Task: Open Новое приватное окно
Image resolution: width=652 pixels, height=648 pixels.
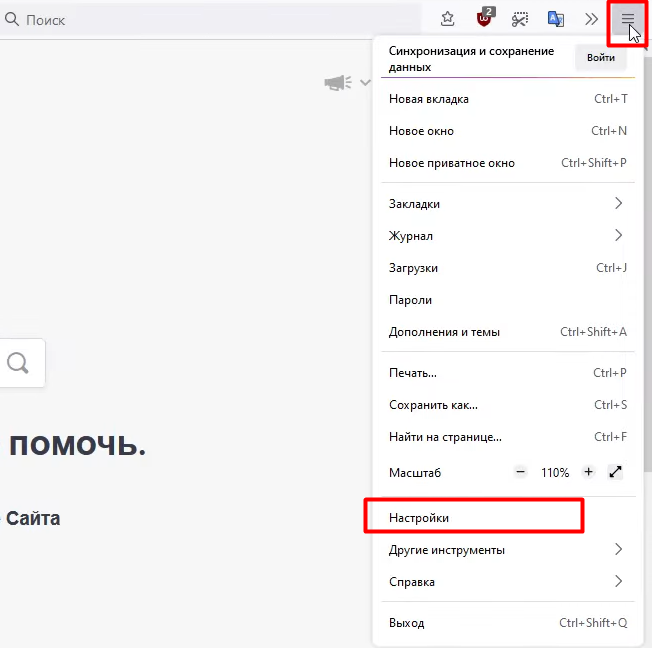Action: point(508,163)
